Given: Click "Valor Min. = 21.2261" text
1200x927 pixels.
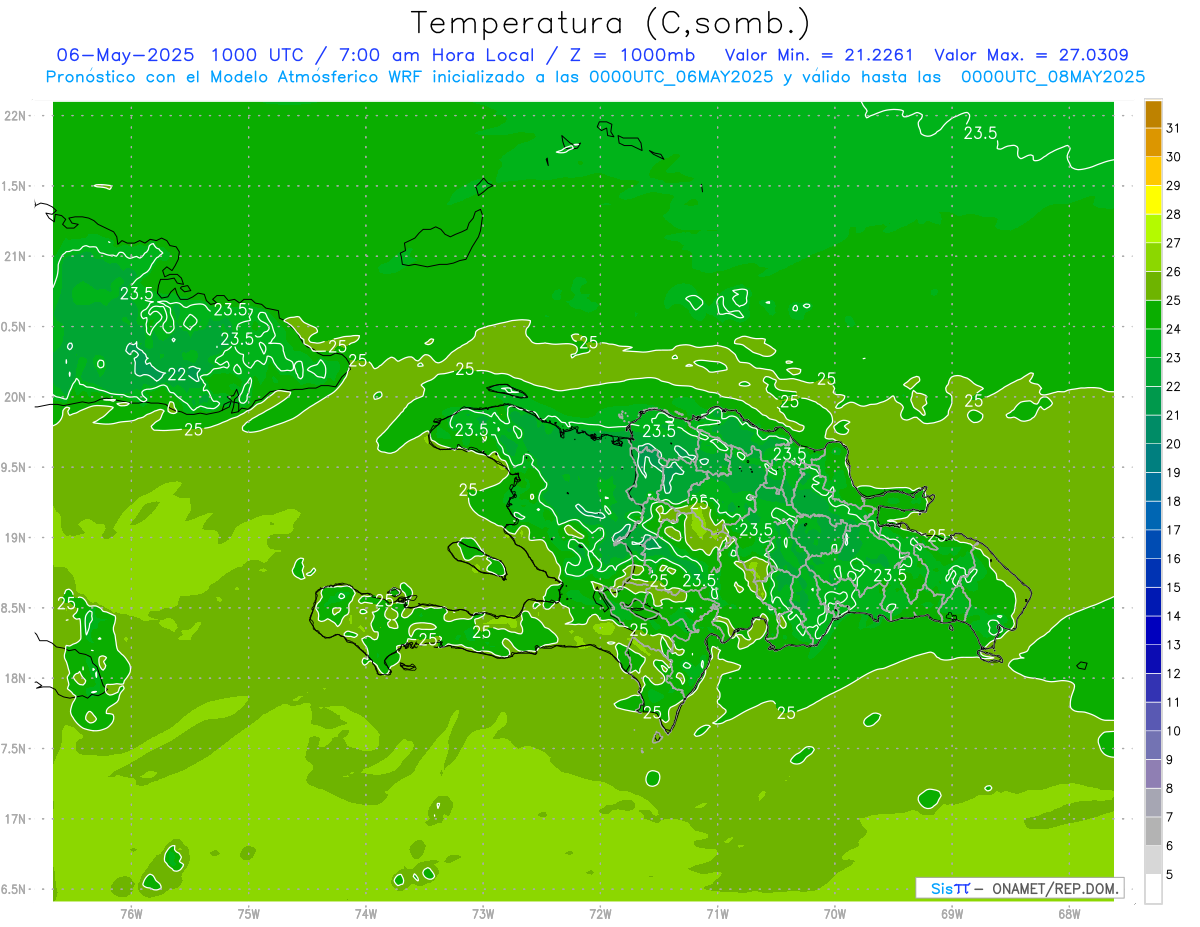Looking at the screenshot, I should (819, 54).
